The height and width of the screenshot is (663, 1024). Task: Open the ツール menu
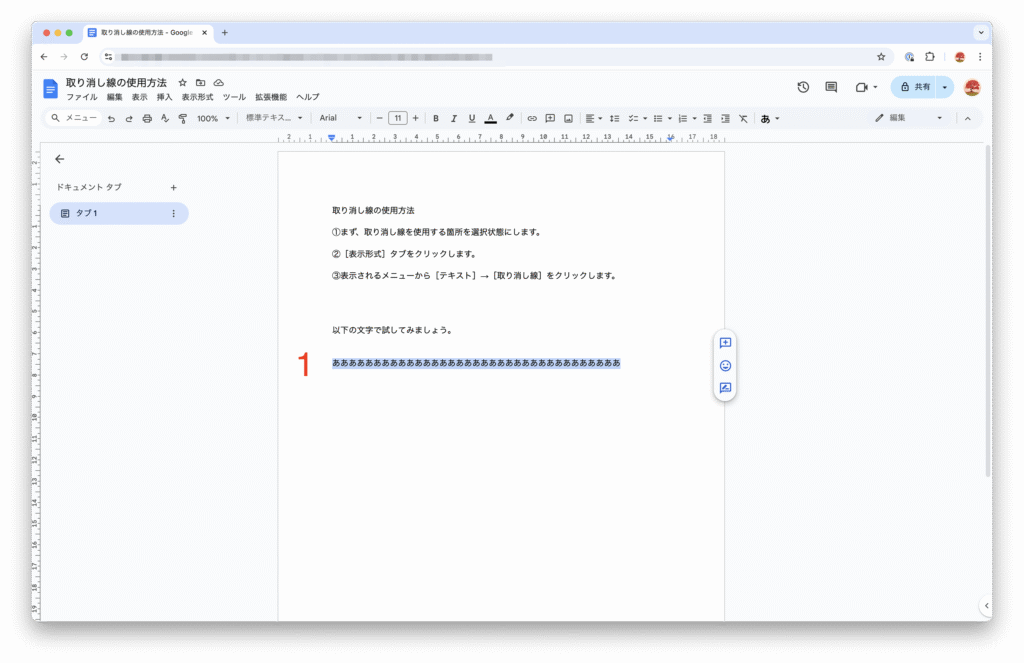pyautogui.click(x=234, y=97)
